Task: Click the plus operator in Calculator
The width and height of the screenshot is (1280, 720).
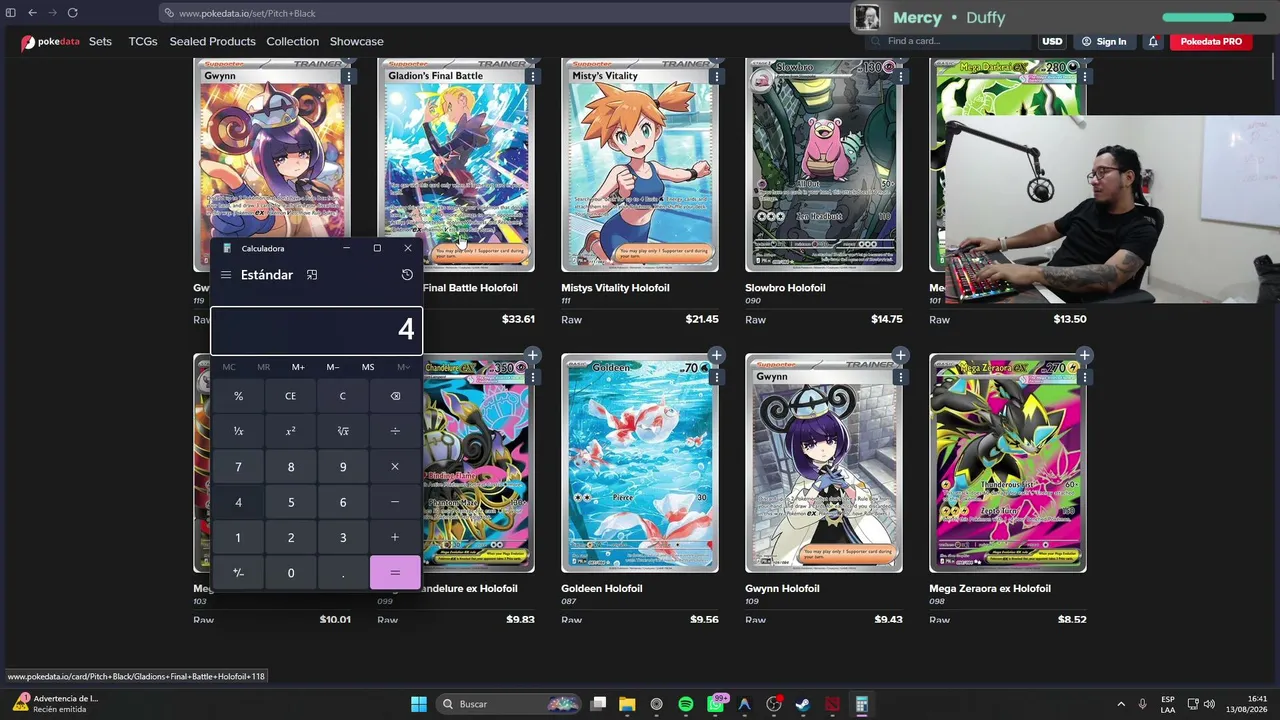Action: click(x=395, y=538)
